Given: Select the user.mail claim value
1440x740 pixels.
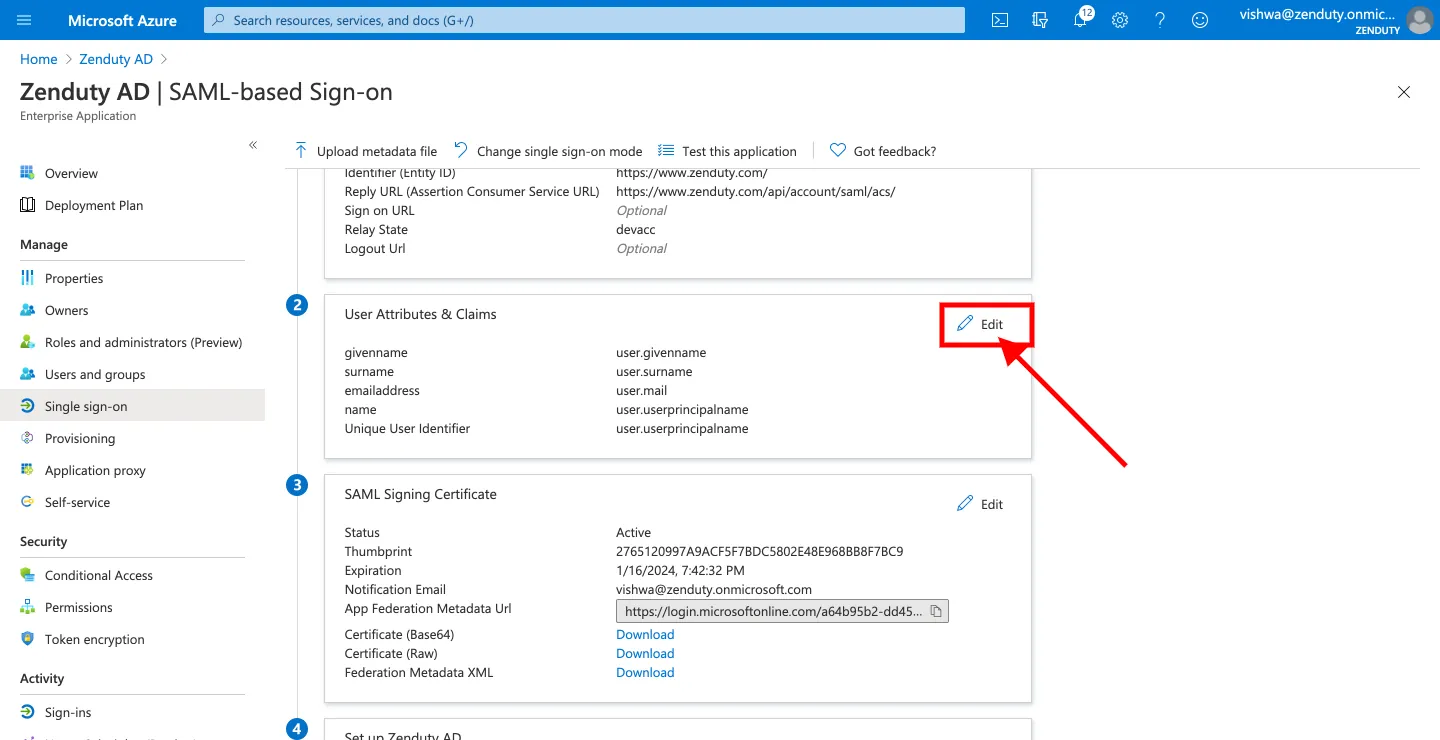Looking at the screenshot, I should tap(641, 390).
